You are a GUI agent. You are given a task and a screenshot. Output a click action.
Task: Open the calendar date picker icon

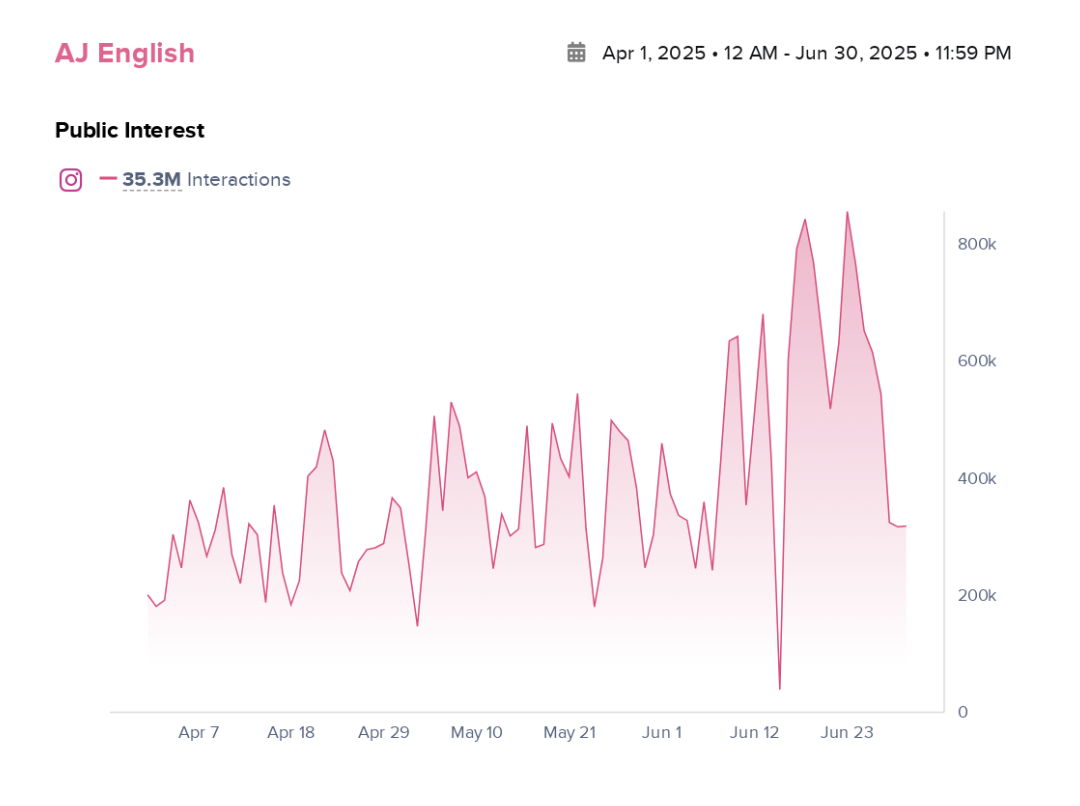575,52
